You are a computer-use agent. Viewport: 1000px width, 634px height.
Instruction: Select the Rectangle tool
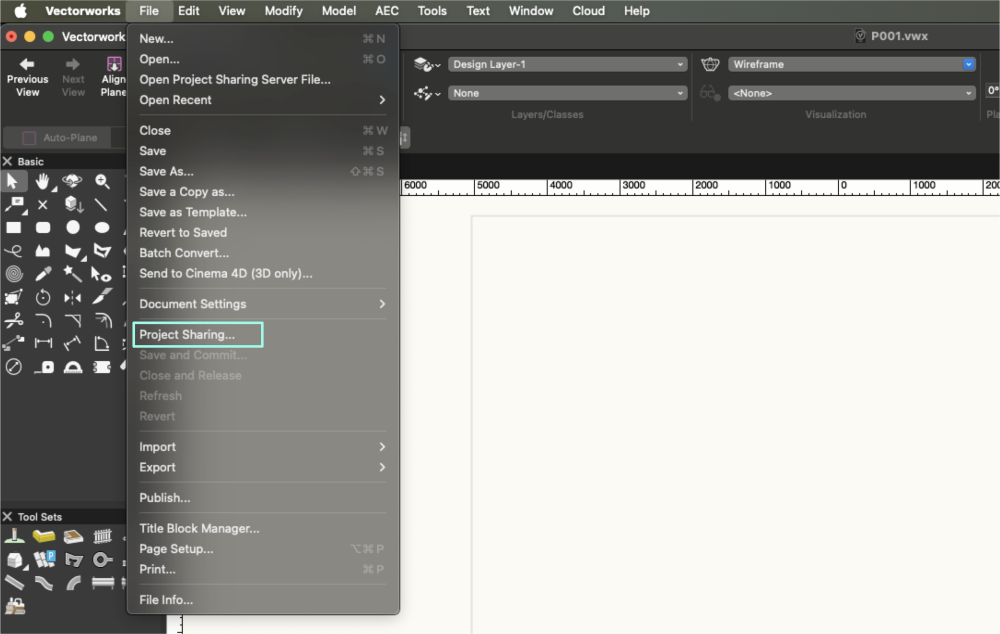13,228
